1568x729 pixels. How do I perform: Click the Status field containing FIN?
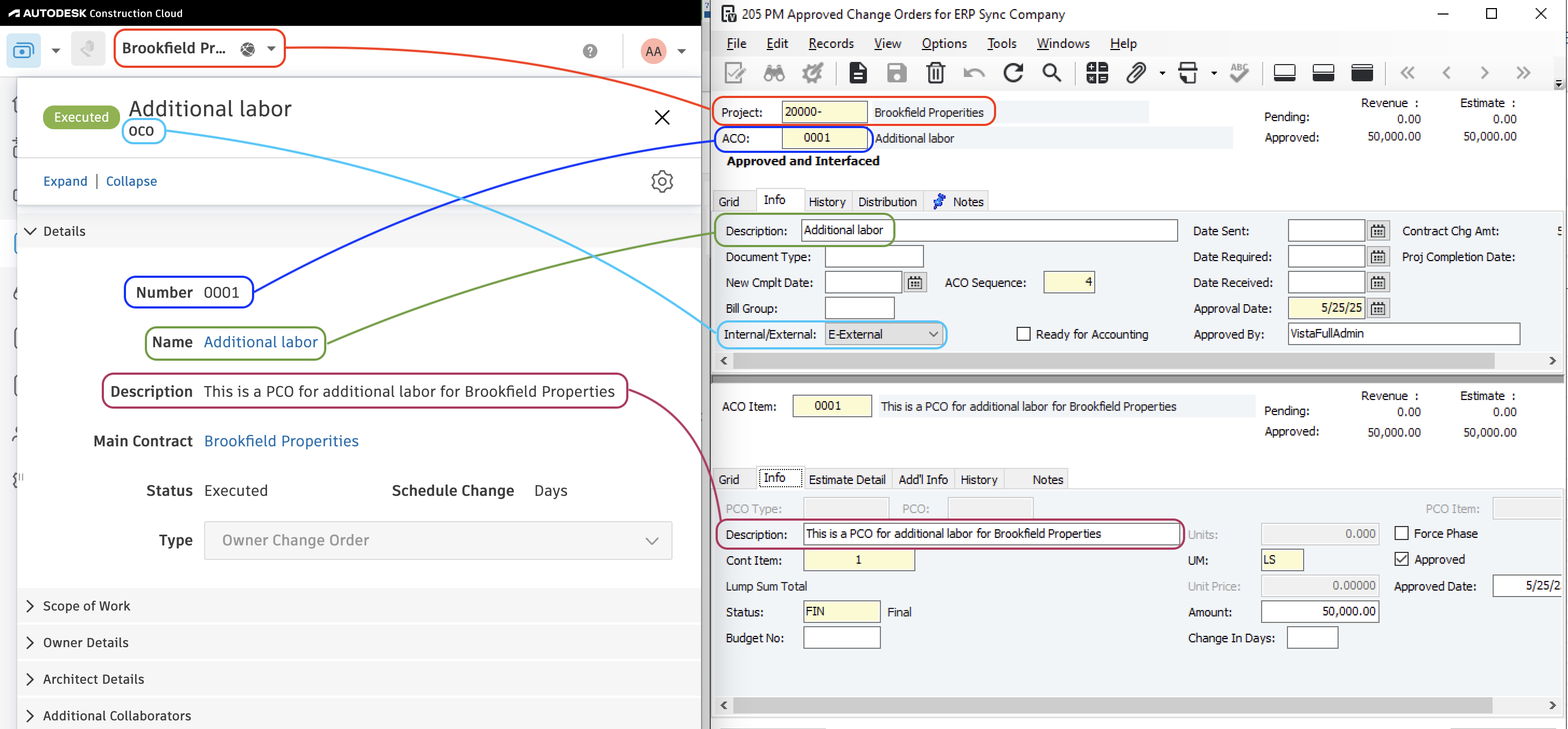tap(841, 612)
